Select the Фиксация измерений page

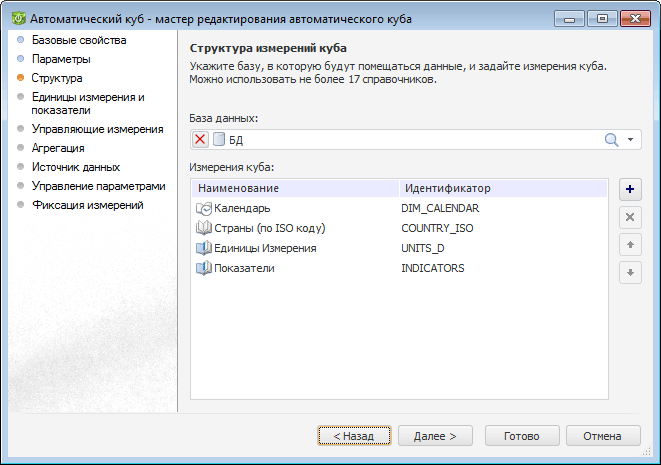(88, 205)
